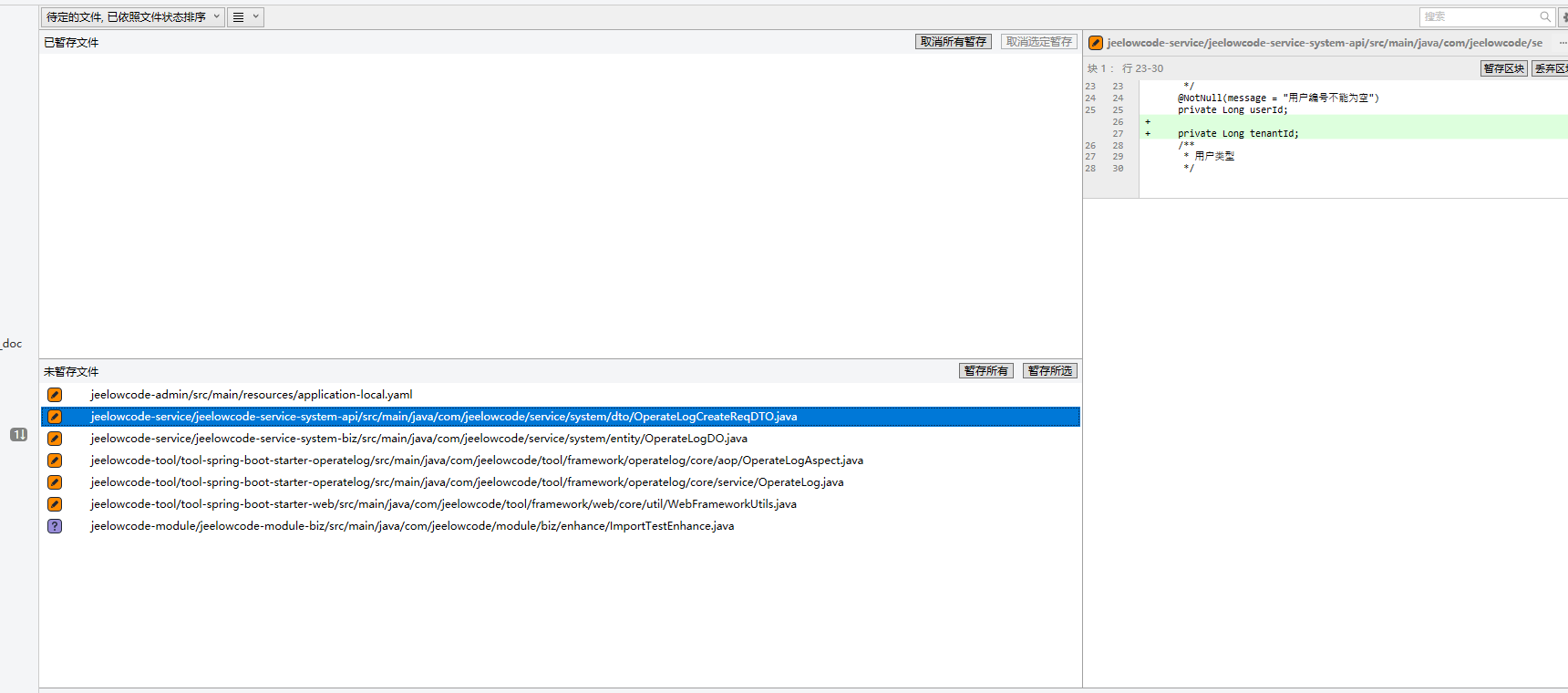This screenshot has height=693, width=1568.
Task: Click the magnifier icon in search box
Action: pos(1545,16)
